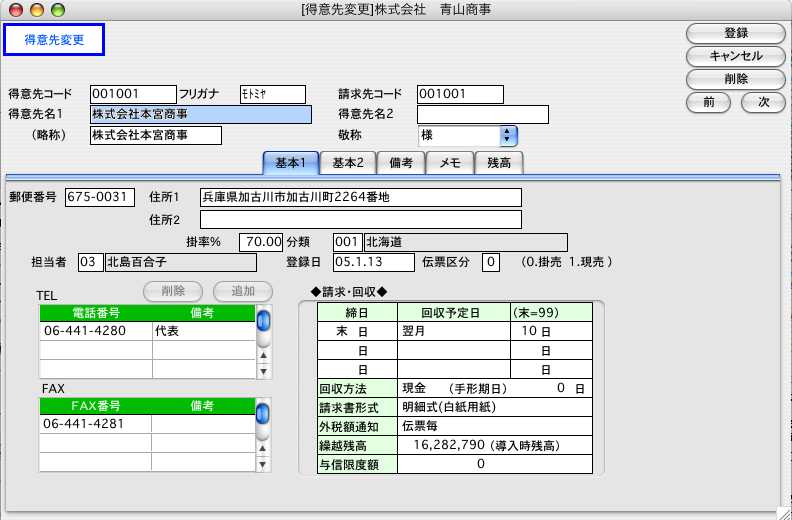Select the メモ tab
The height and width of the screenshot is (520, 792).
pyautogui.click(x=450, y=163)
